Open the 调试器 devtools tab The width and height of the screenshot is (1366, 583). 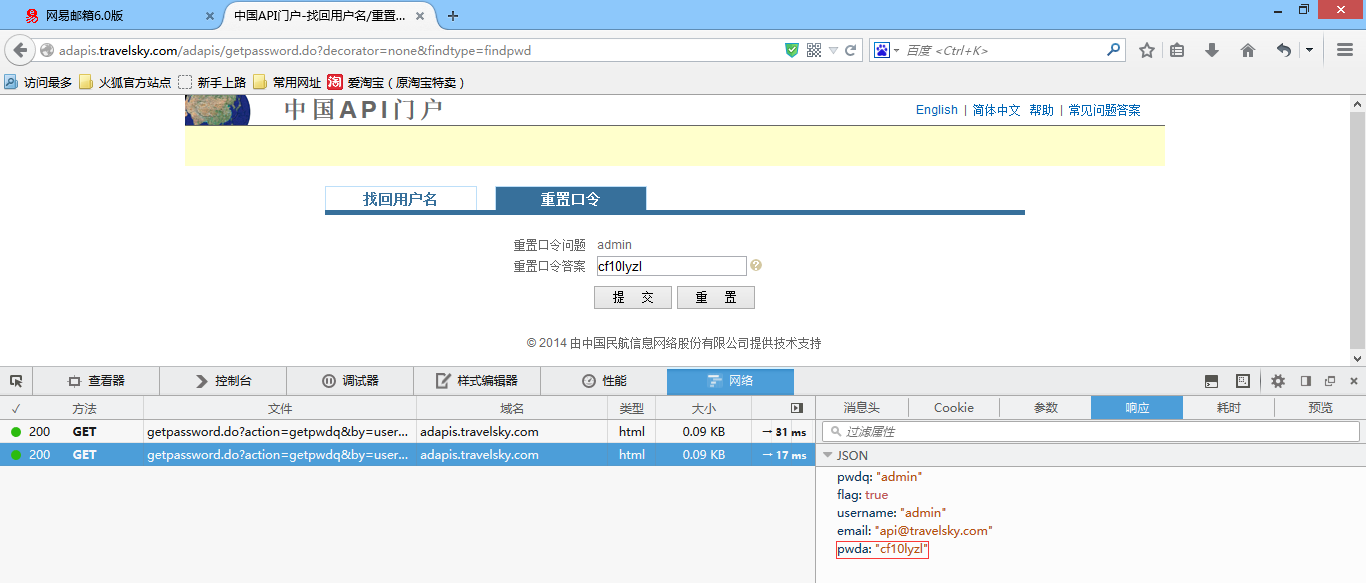tap(350, 381)
